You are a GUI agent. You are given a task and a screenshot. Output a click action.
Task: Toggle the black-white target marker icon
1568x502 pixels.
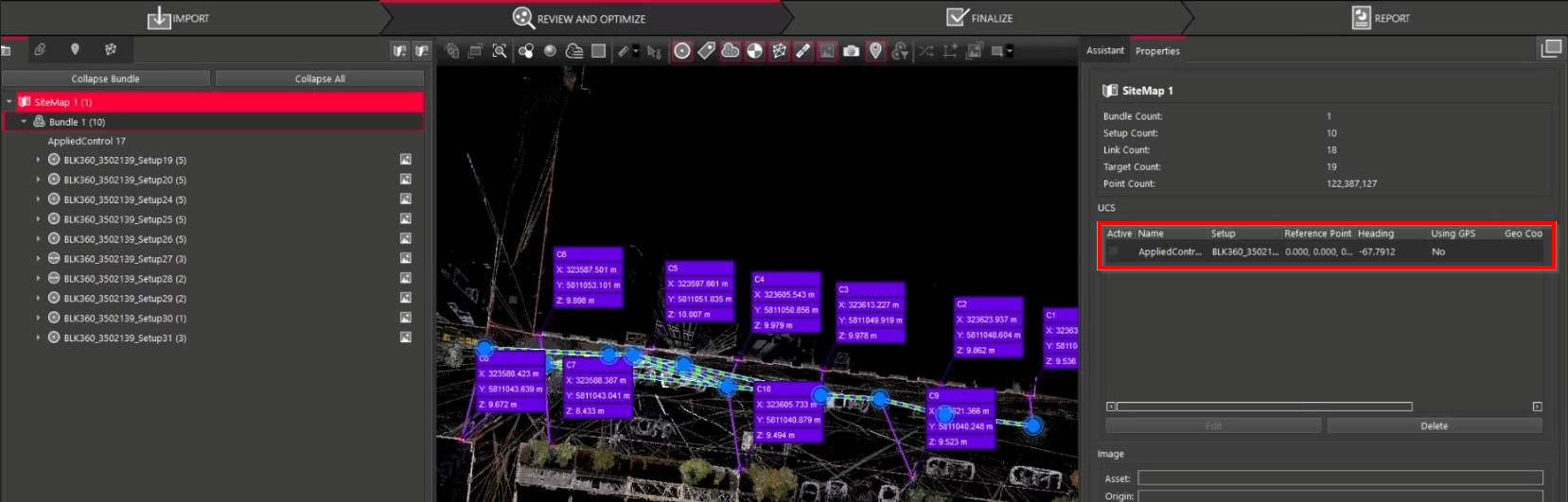(x=754, y=51)
